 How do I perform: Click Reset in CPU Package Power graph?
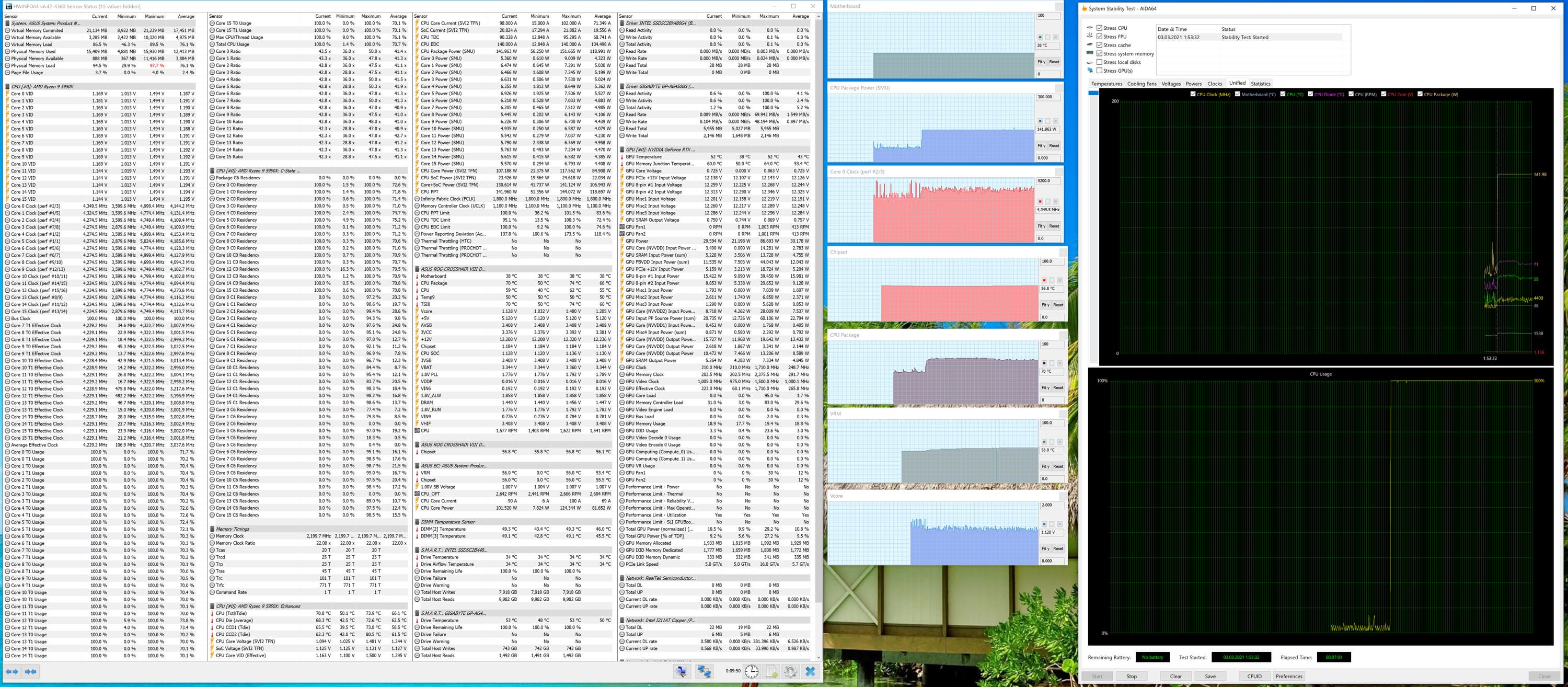point(1054,145)
